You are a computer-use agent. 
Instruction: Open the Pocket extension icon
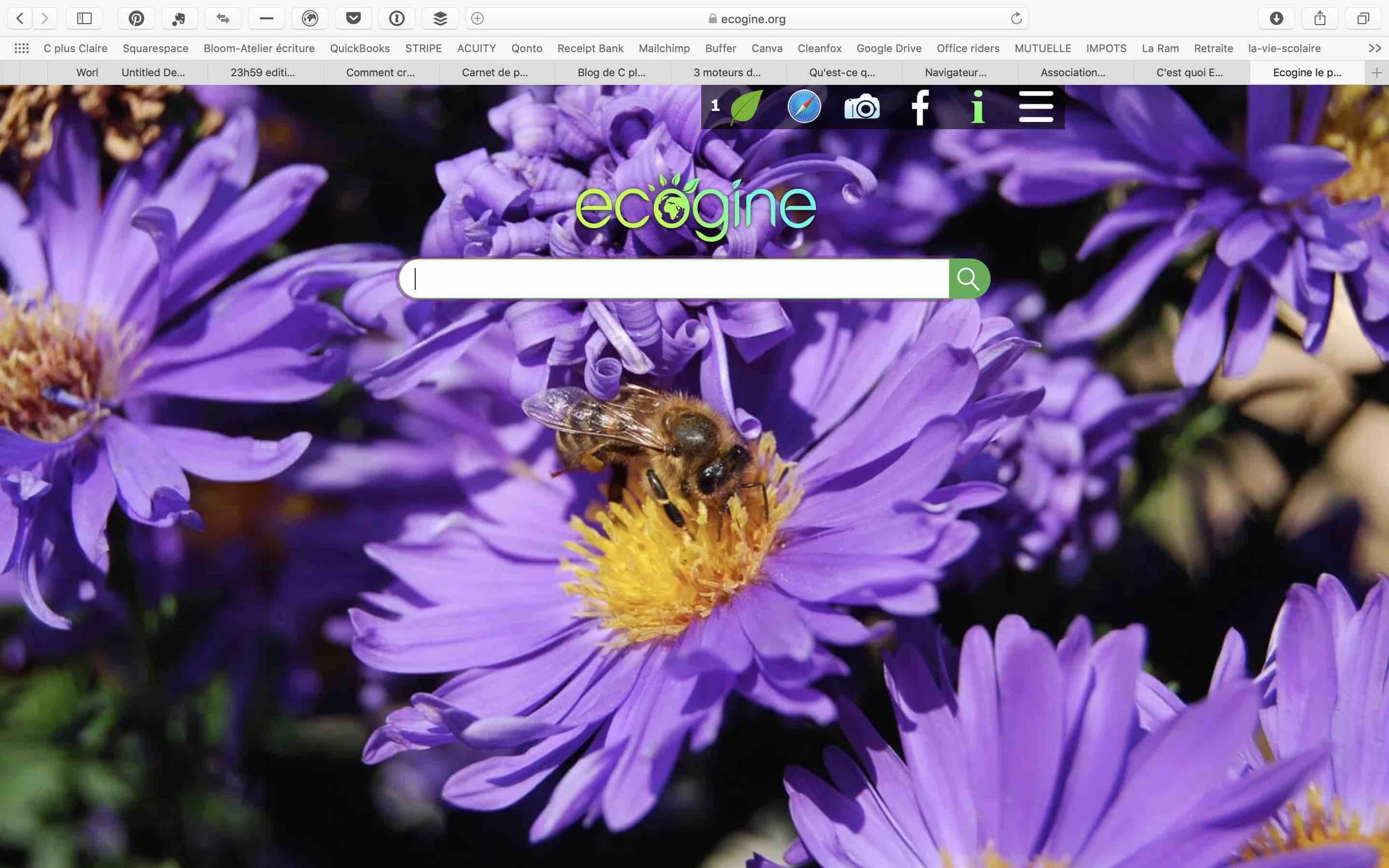[x=353, y=18]
